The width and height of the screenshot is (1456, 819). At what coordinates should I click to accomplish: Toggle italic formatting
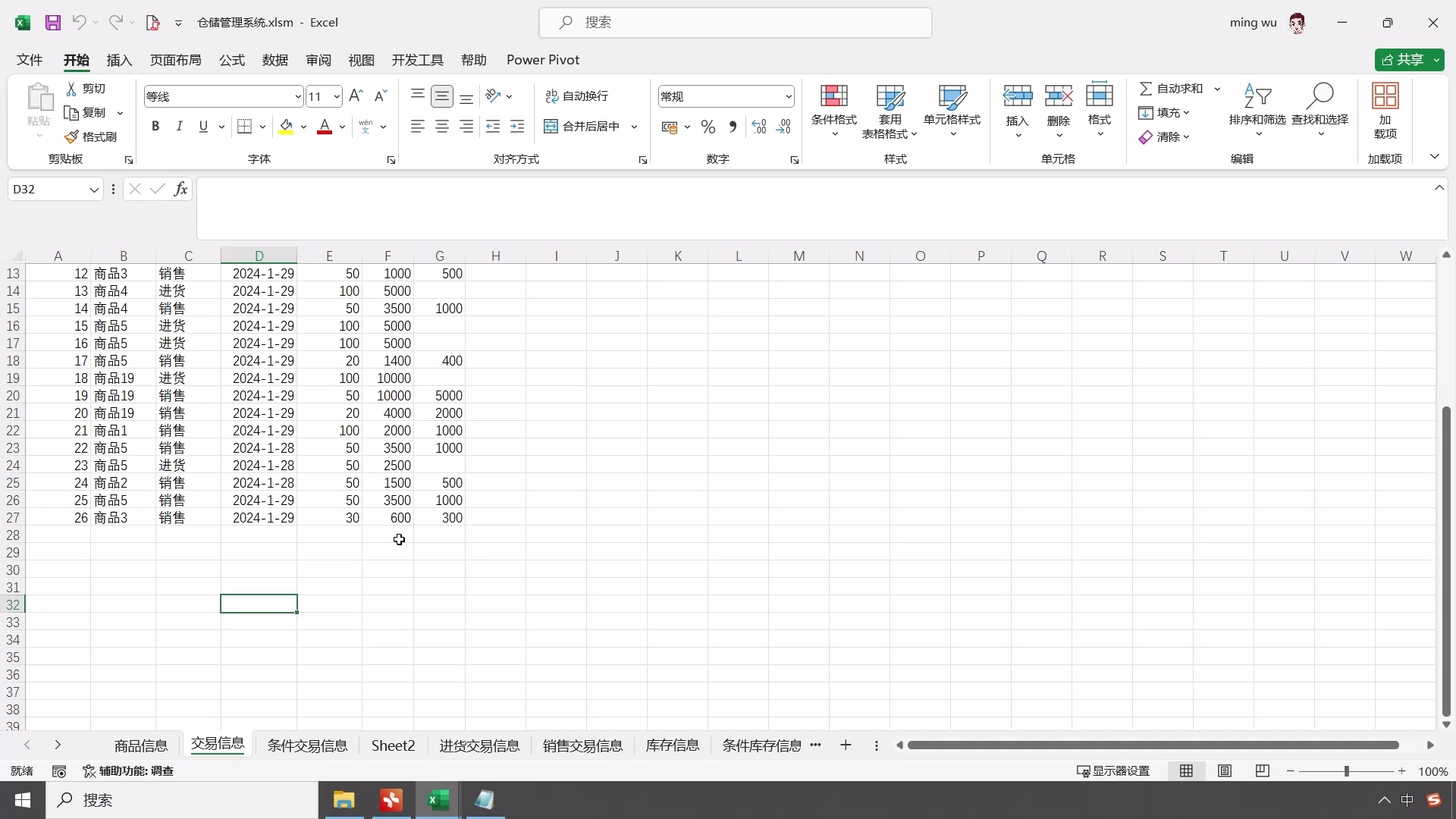click(x=179, y=126)
